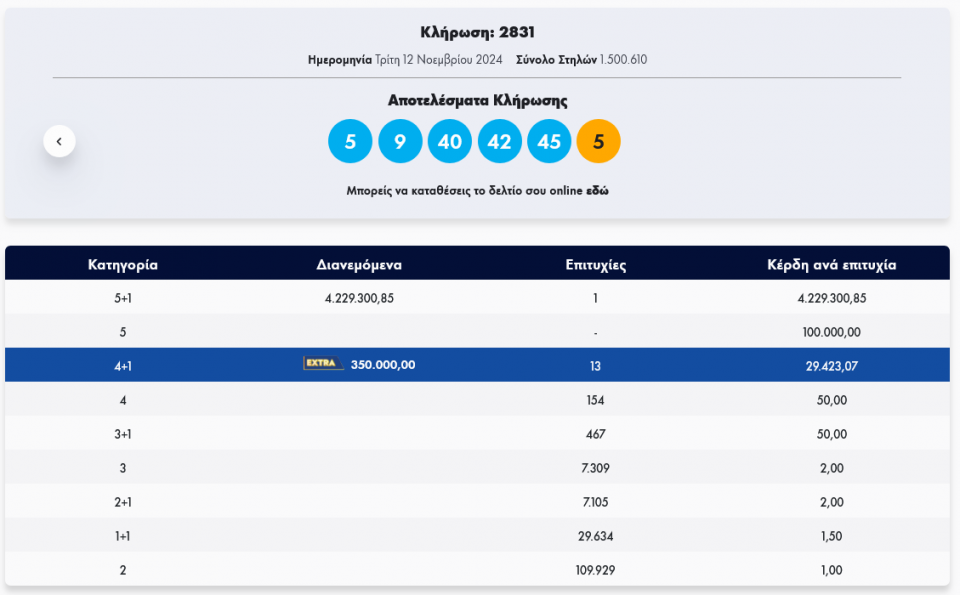Click the orange bonus ball 5
960x595 pixels.
coord(598,142)
